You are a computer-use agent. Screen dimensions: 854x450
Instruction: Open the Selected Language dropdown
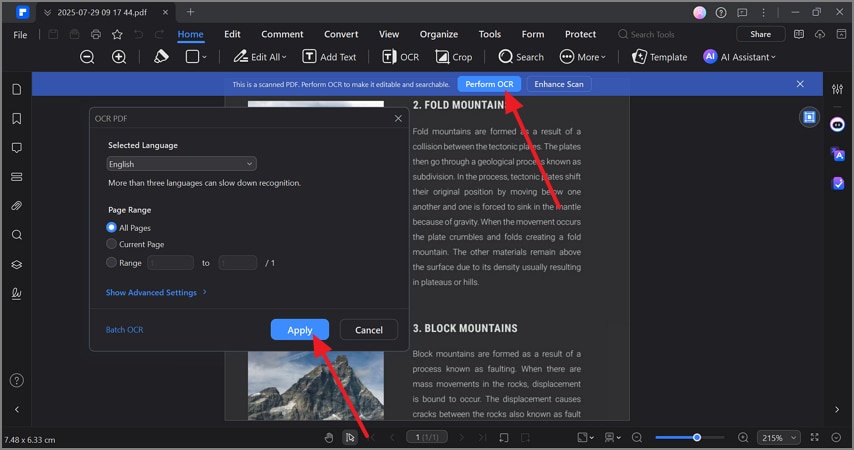tap(181, 163)
